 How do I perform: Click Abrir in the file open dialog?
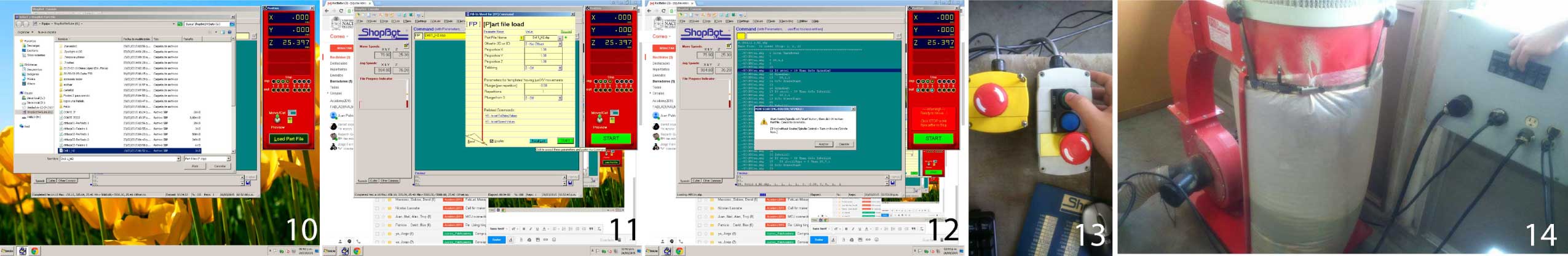click(195, 166)
